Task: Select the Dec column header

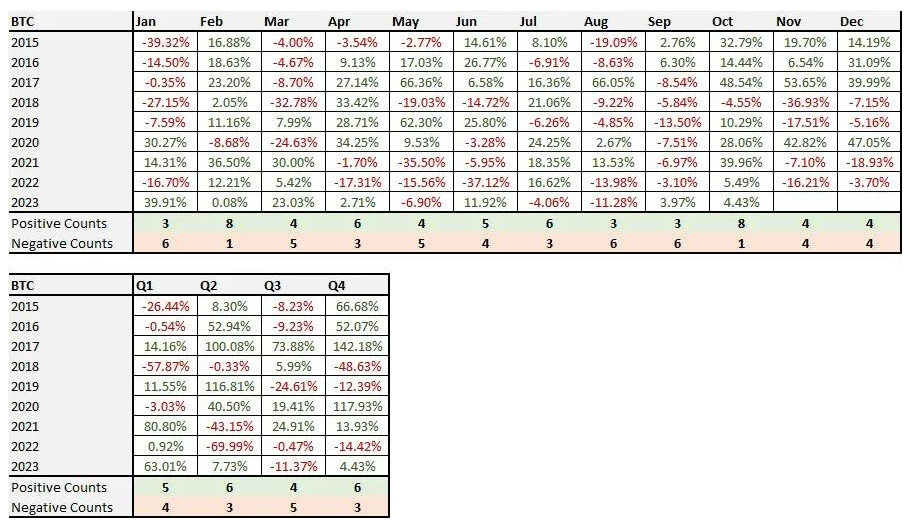Action: click(851, 22)
